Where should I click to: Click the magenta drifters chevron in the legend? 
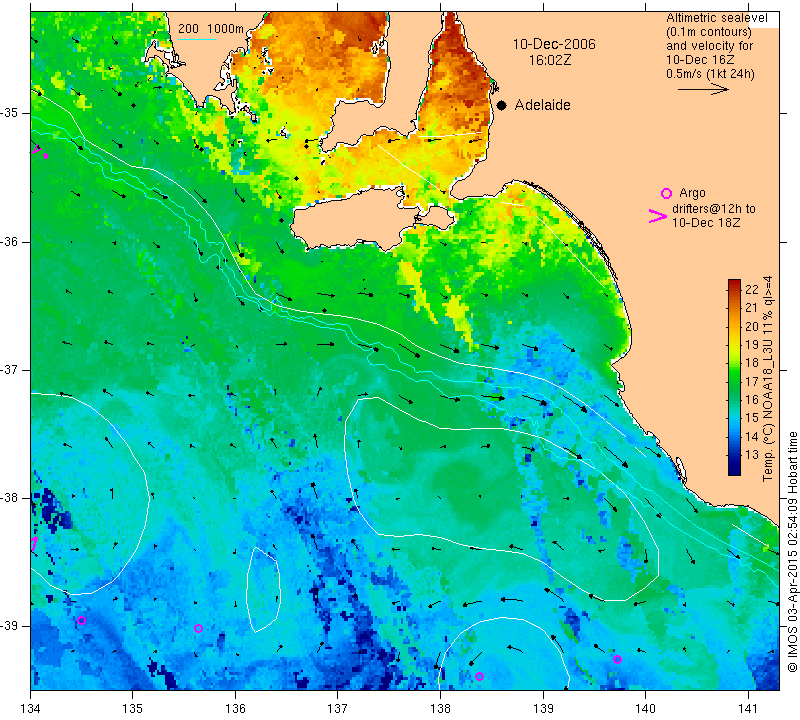click(658, 216)
